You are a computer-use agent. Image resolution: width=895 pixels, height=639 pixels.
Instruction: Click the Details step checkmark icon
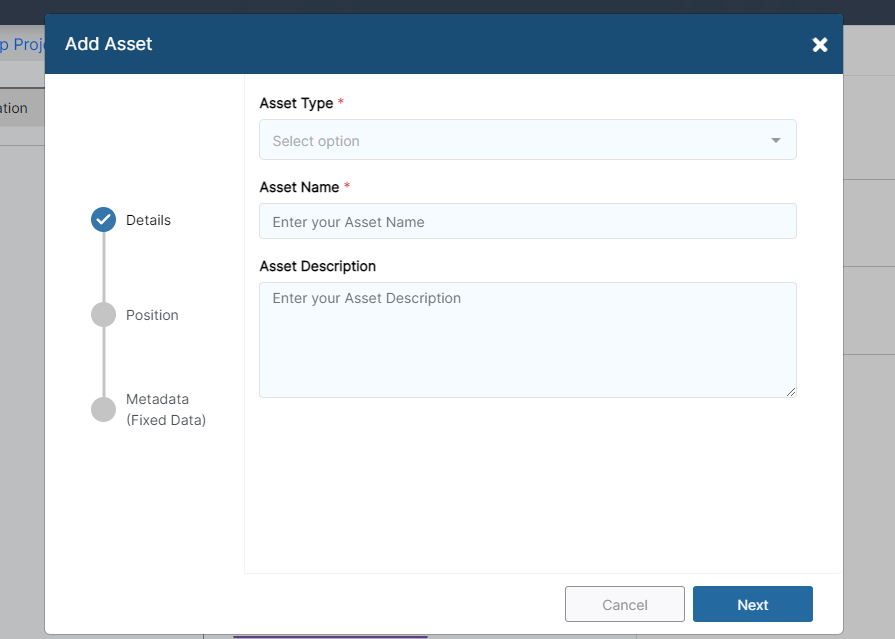[103, 220]
